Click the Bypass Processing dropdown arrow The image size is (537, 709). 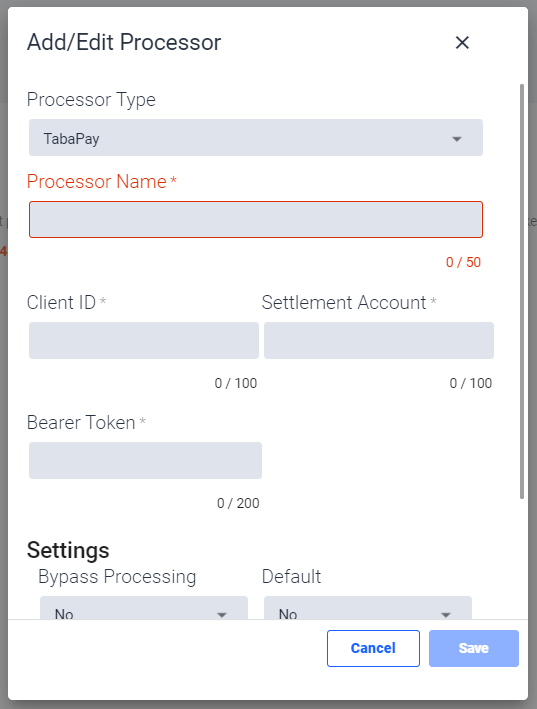click(x=221, y=614)
